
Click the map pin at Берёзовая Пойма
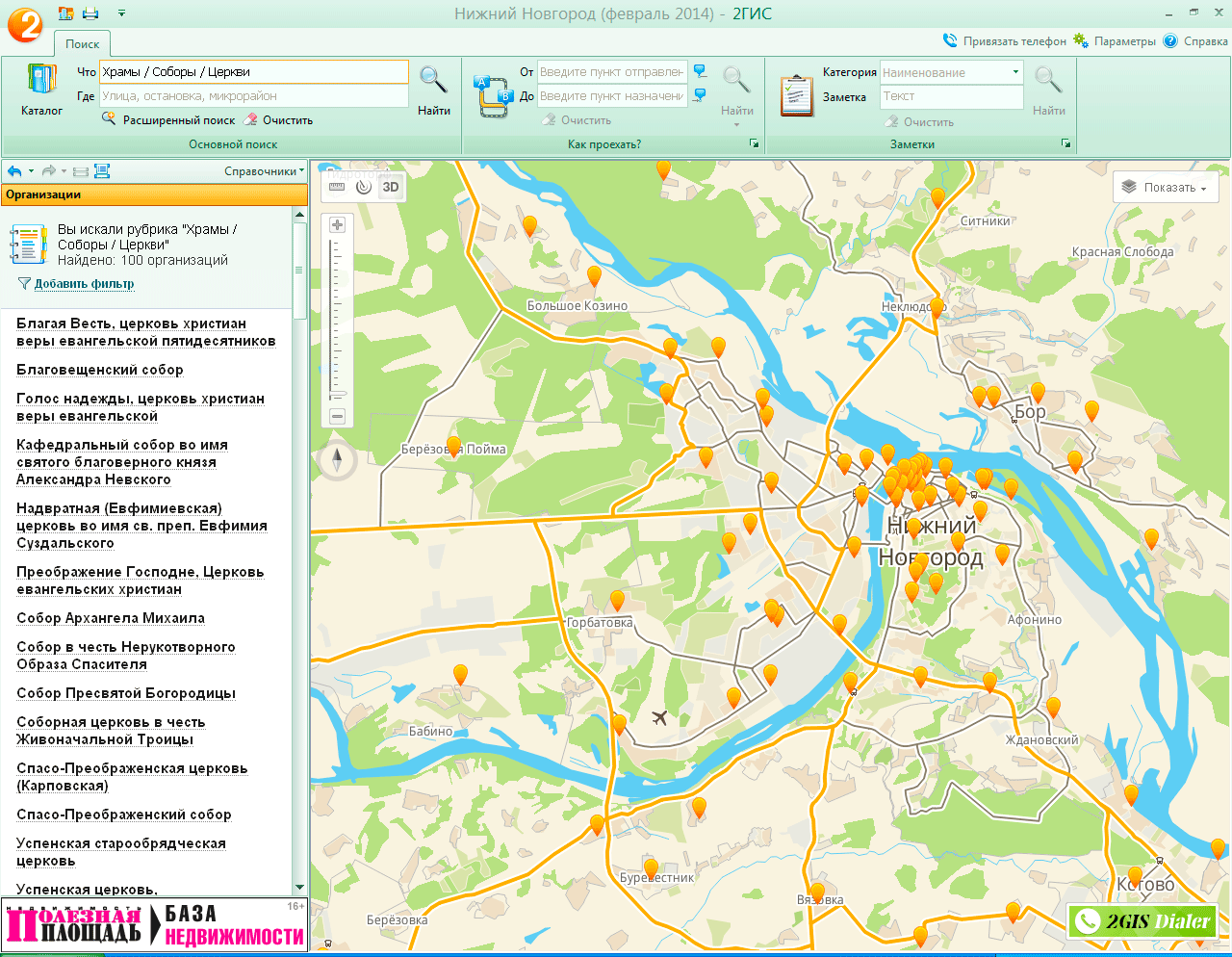pyautogui.click(x=454, y=446)
